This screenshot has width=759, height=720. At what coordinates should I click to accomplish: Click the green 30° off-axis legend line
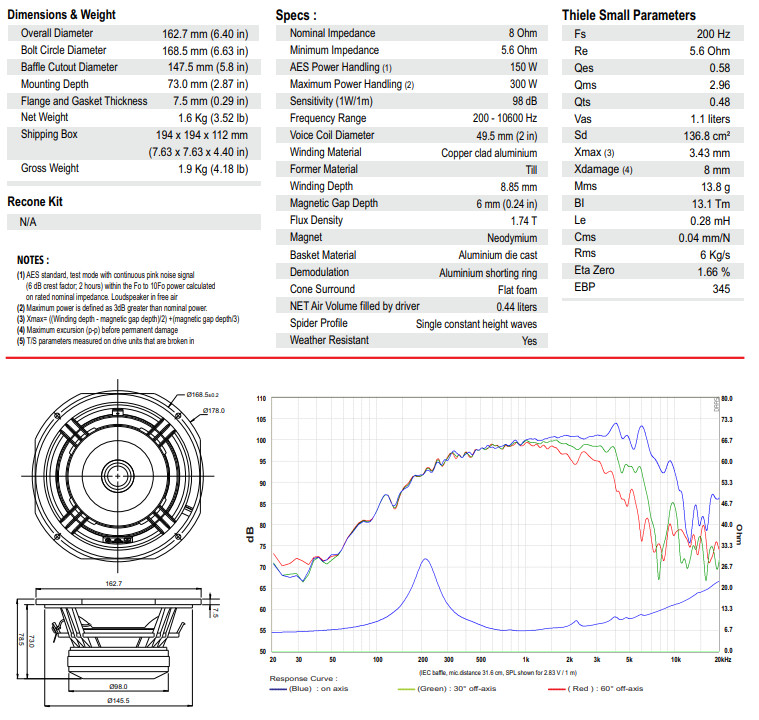click(x=406, y=689)
